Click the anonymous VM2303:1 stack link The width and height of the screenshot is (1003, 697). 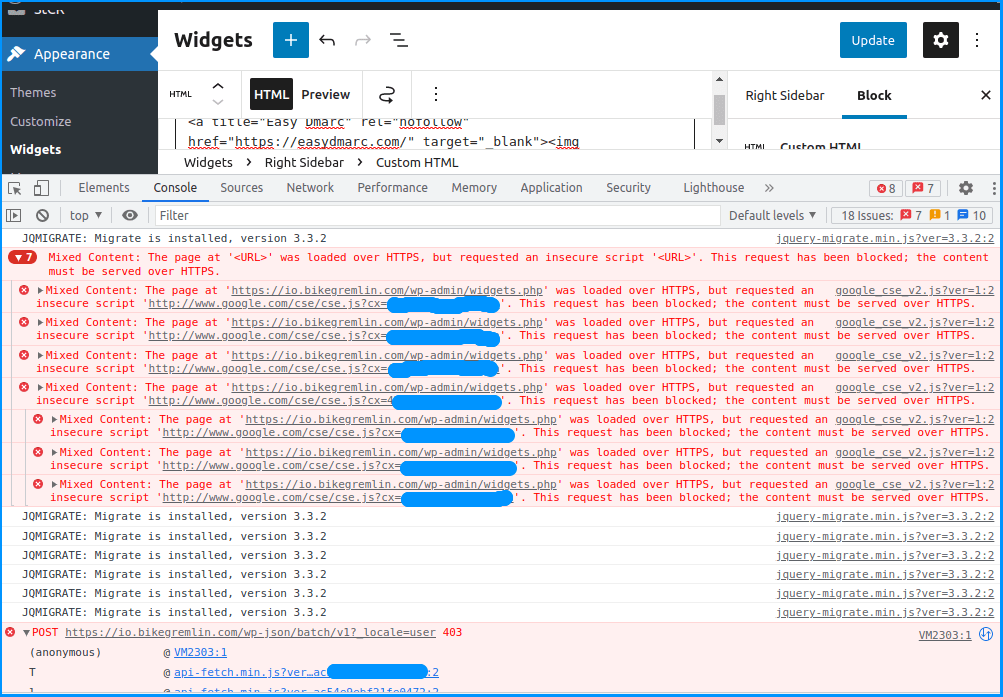click(200, 652)
